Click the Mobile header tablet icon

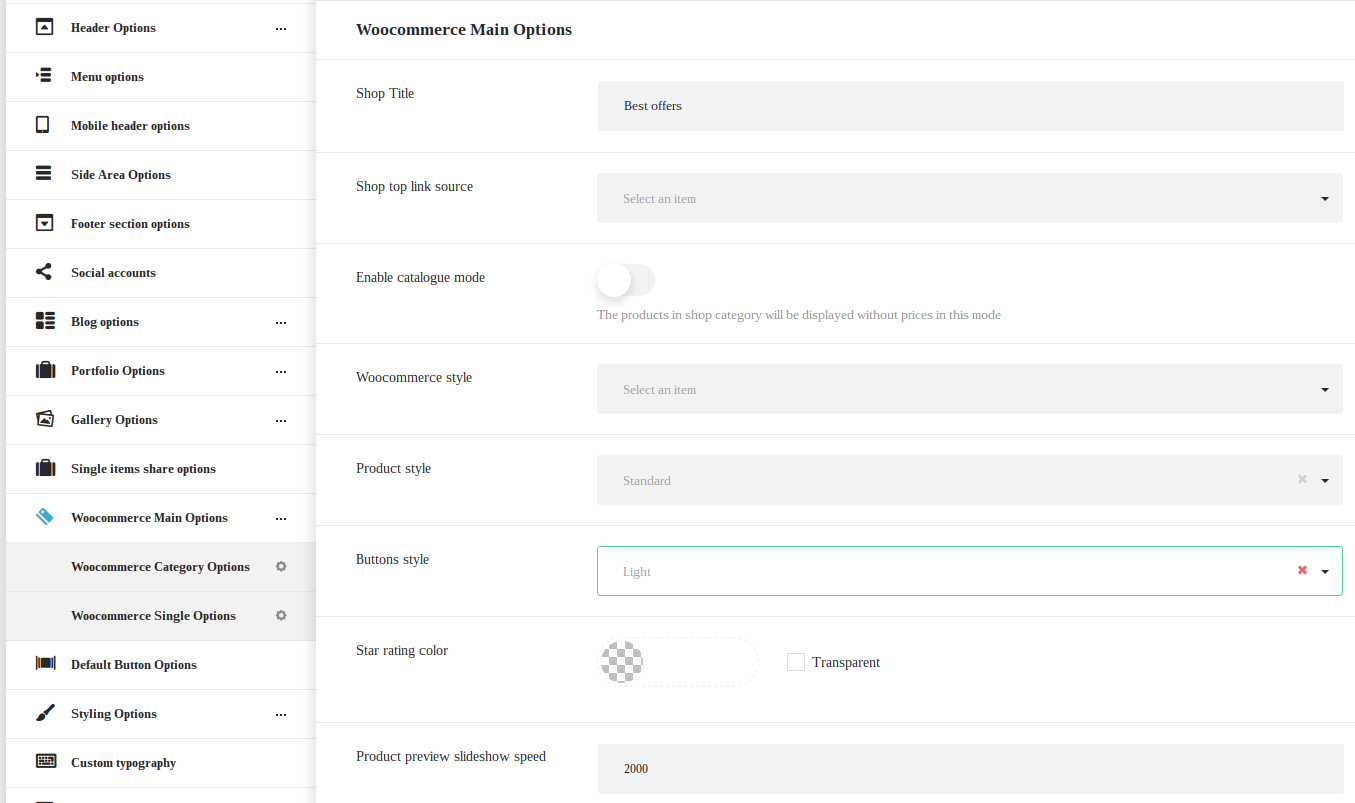[x=43, y=125]
